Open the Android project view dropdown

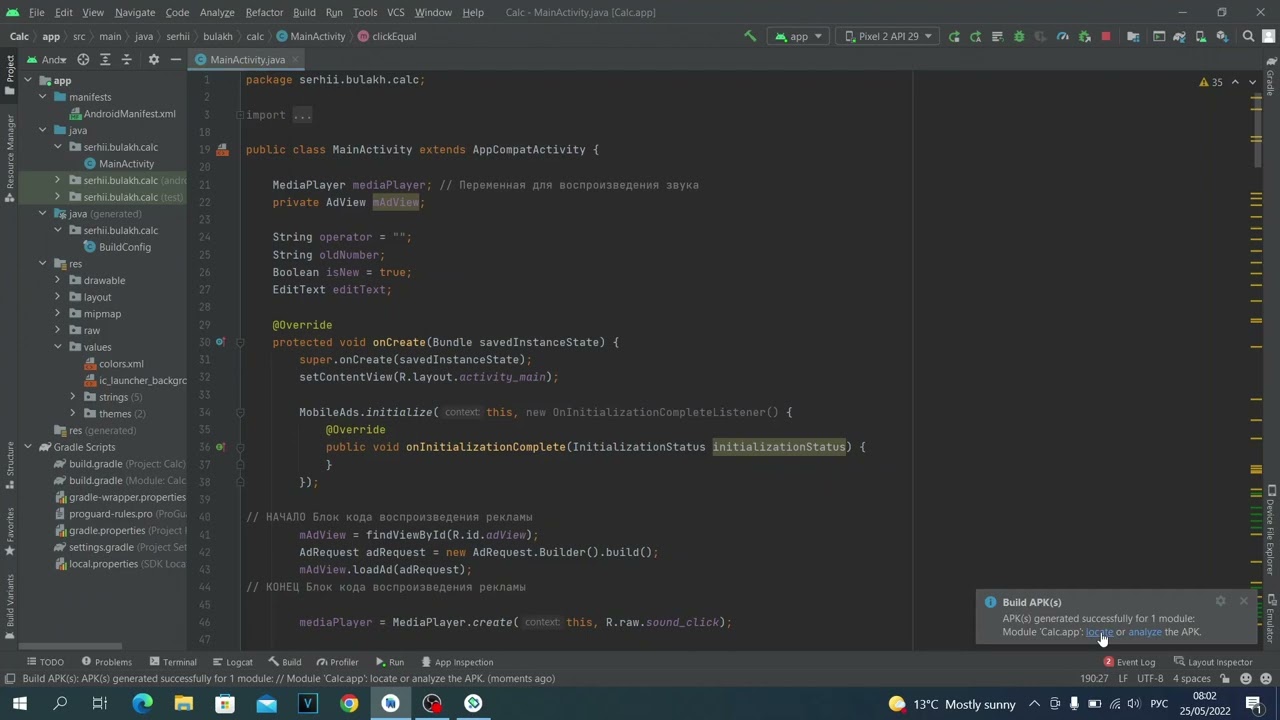[48, 59]
